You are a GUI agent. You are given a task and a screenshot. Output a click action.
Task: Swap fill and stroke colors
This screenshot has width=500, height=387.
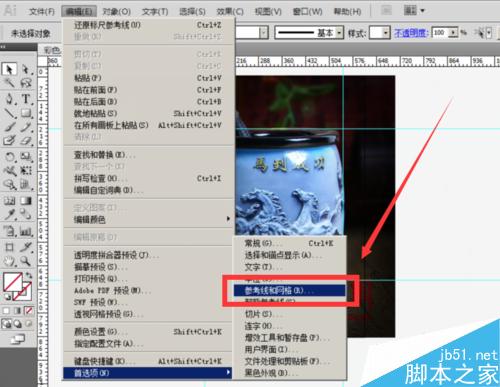pyautogui.click(x=29, y=275)
